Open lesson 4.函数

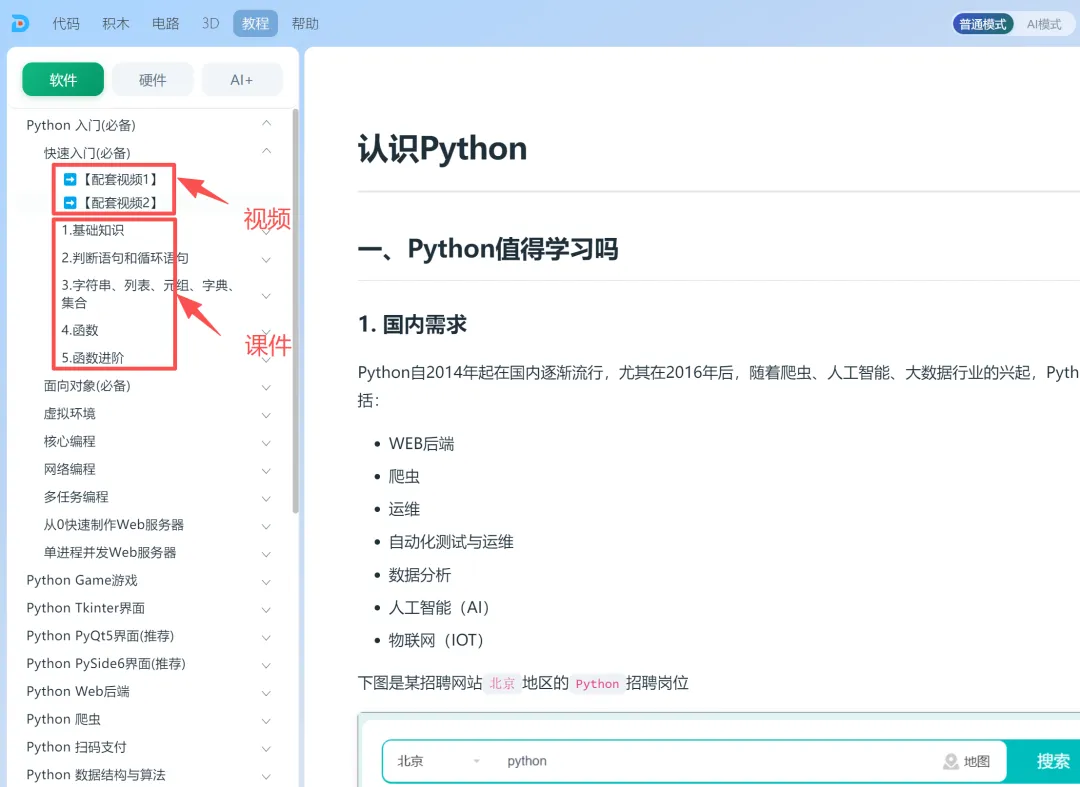80,330
